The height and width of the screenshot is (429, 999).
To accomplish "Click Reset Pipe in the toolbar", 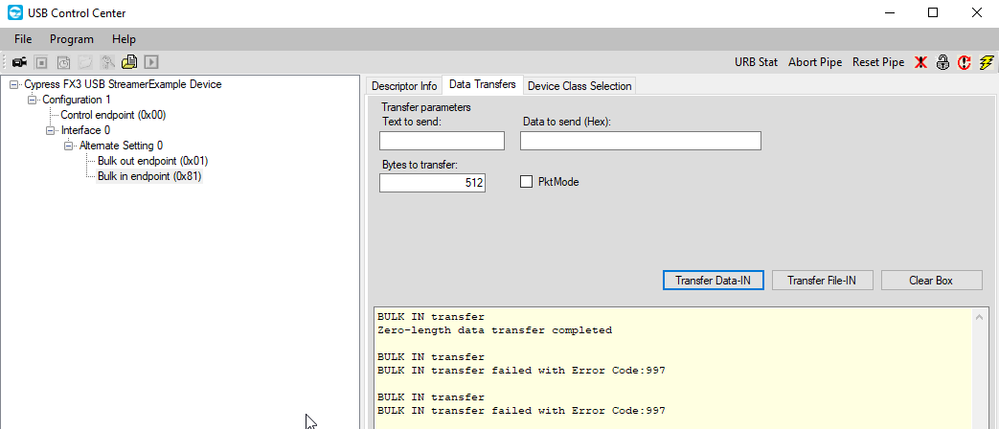I will pyautogui.click(x=878, y=62).
